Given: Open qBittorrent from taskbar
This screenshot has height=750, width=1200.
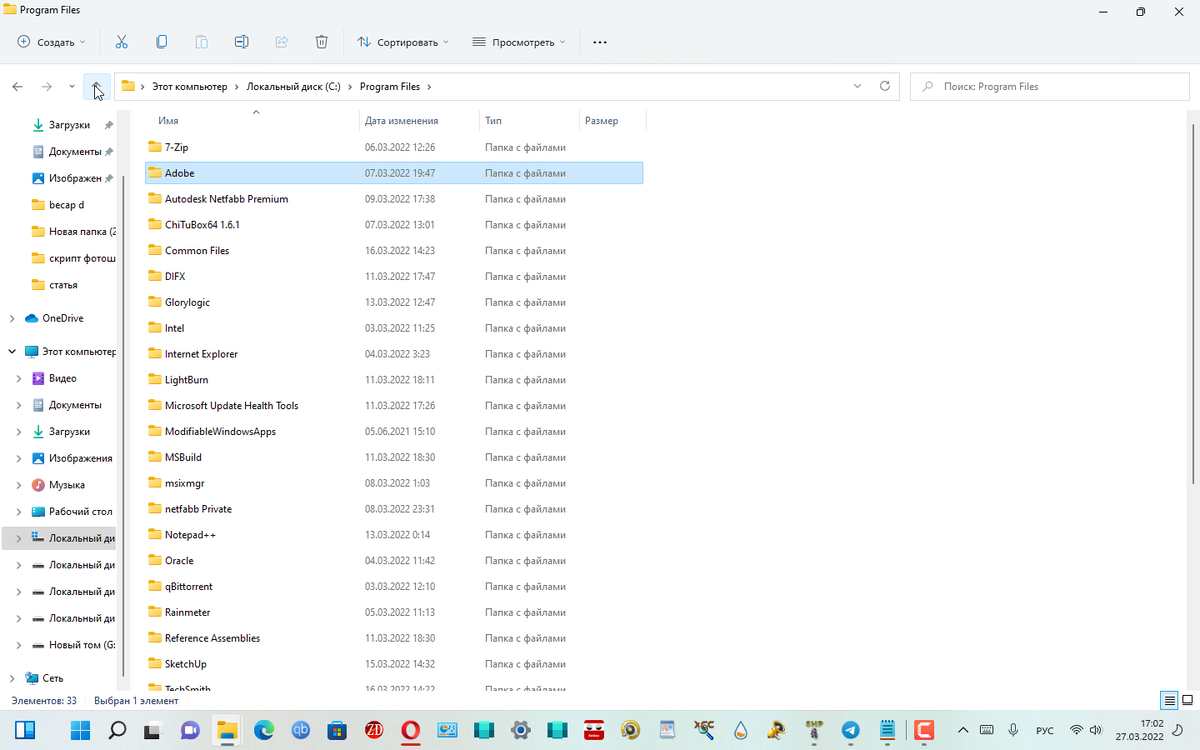Looking at the screenshot, I should [x=300, y=730].
